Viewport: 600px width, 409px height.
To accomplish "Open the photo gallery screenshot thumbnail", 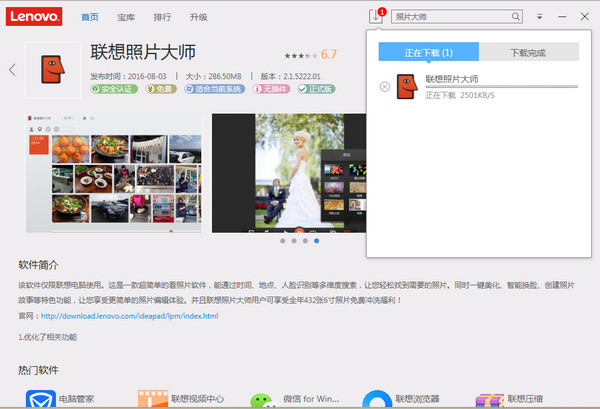I will tap(113, 173).
